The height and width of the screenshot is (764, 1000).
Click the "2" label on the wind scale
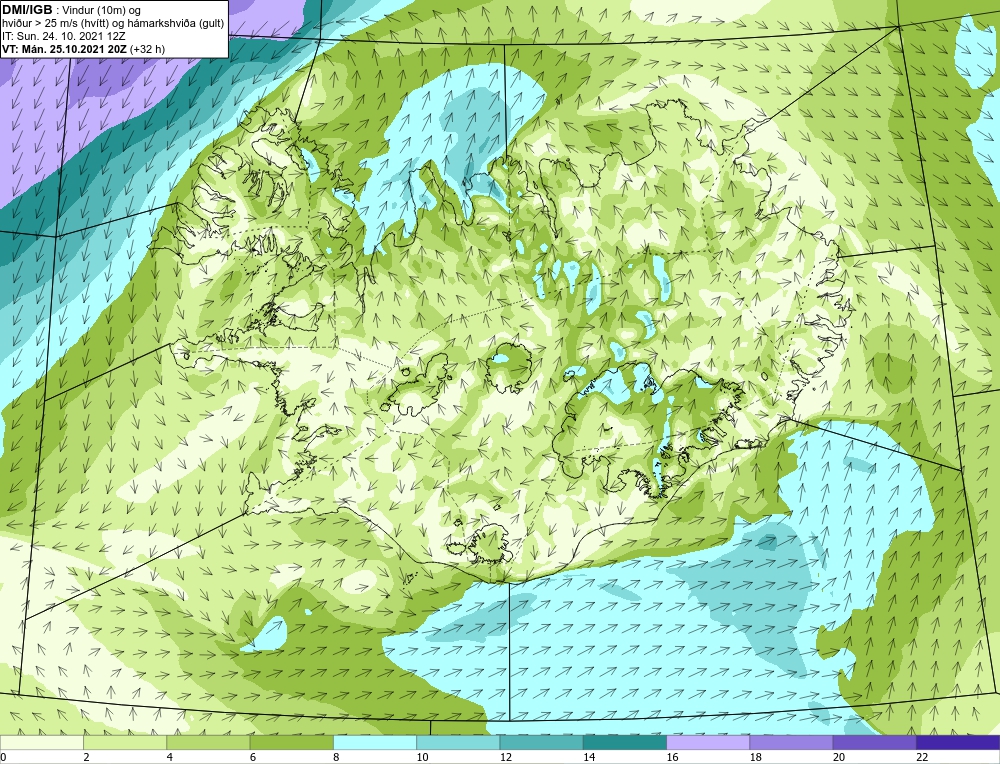pyautogui.click(x=86, y=757)
